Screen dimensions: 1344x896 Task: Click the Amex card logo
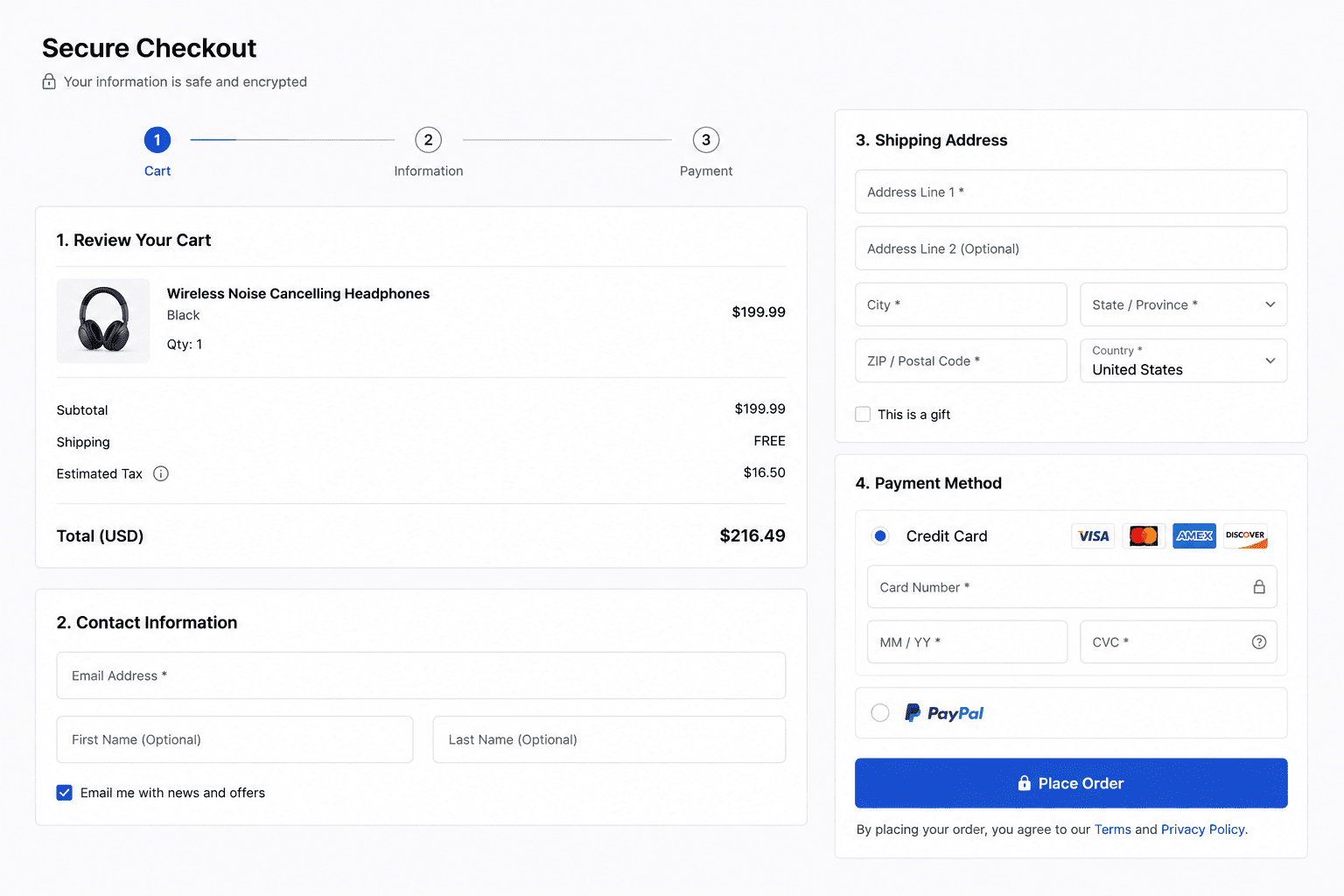(1194, 535)
